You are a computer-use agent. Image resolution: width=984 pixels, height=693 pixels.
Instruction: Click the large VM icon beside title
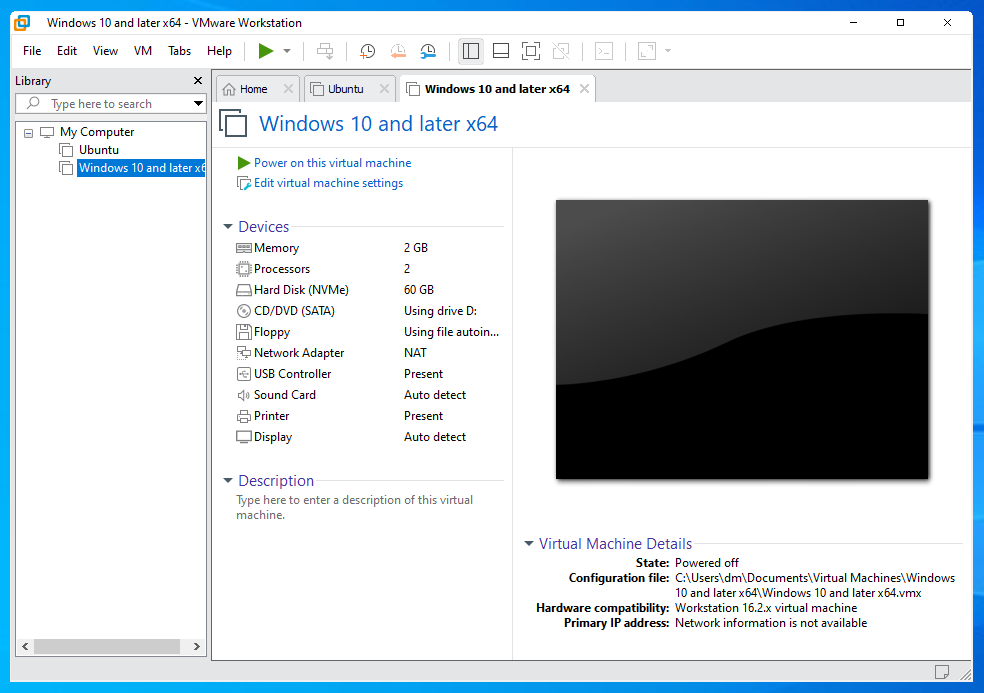pos(233,123)
